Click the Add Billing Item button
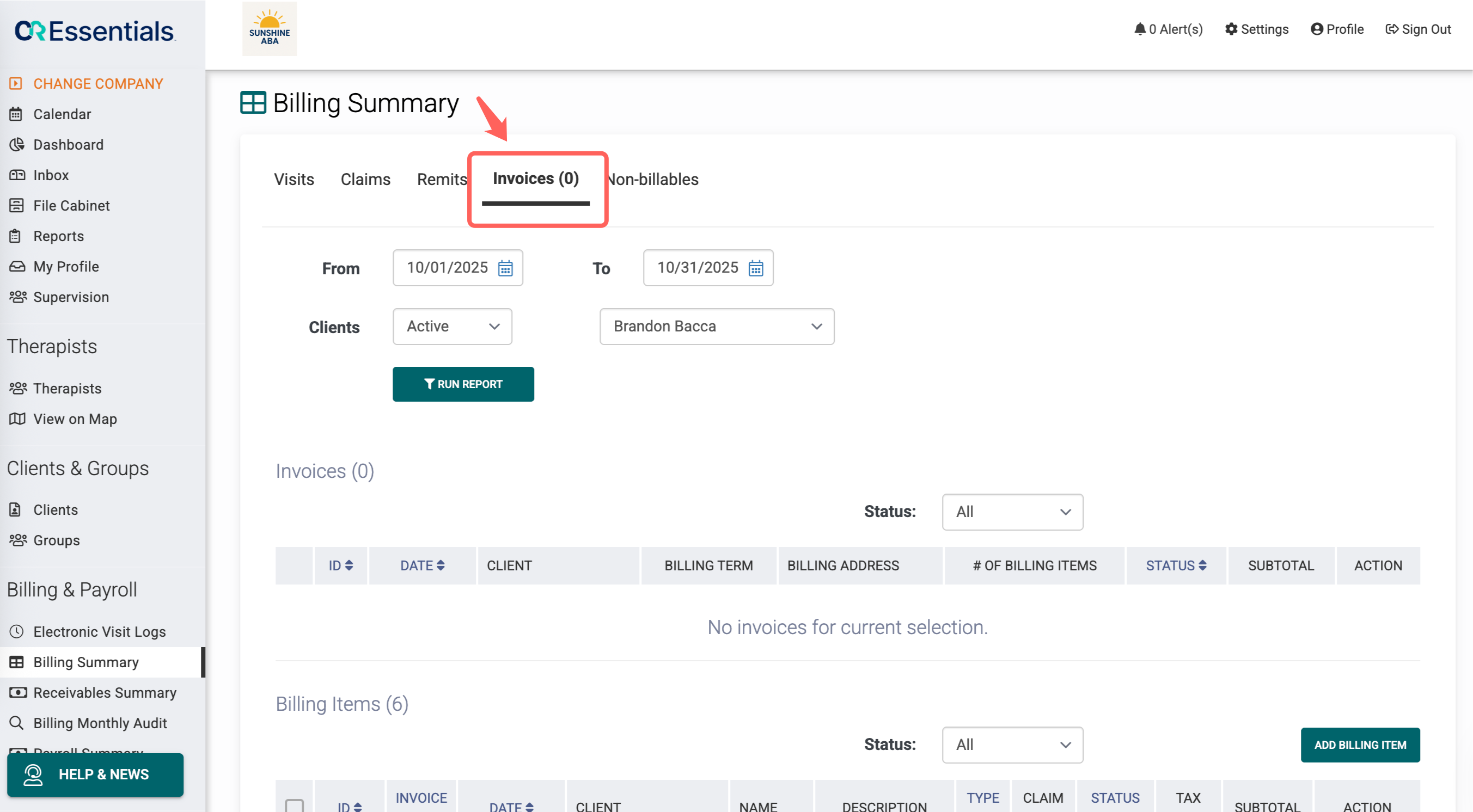This screenshot has width=1473, height=812. tap(1359, 745)
